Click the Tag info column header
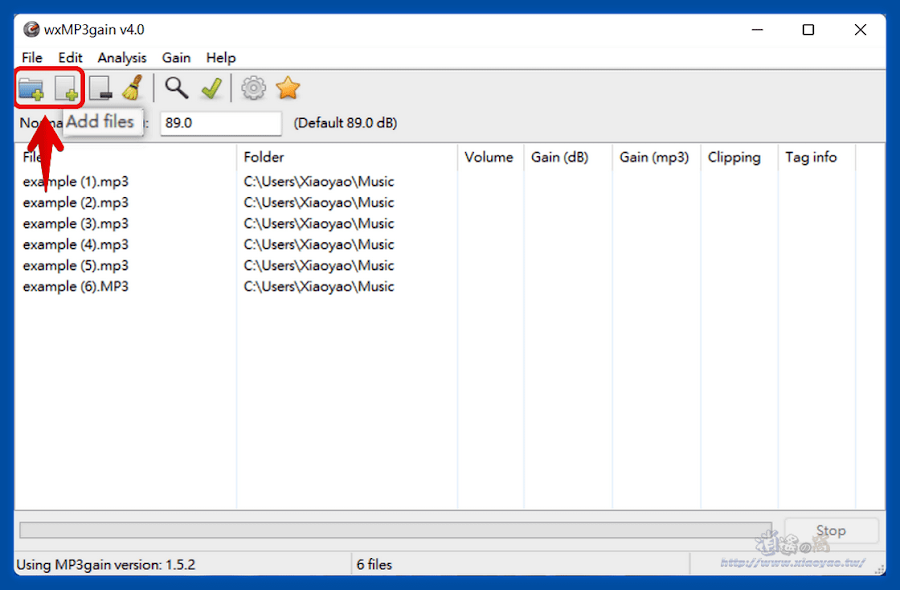 pyautogui.click(x=817, y=157)
